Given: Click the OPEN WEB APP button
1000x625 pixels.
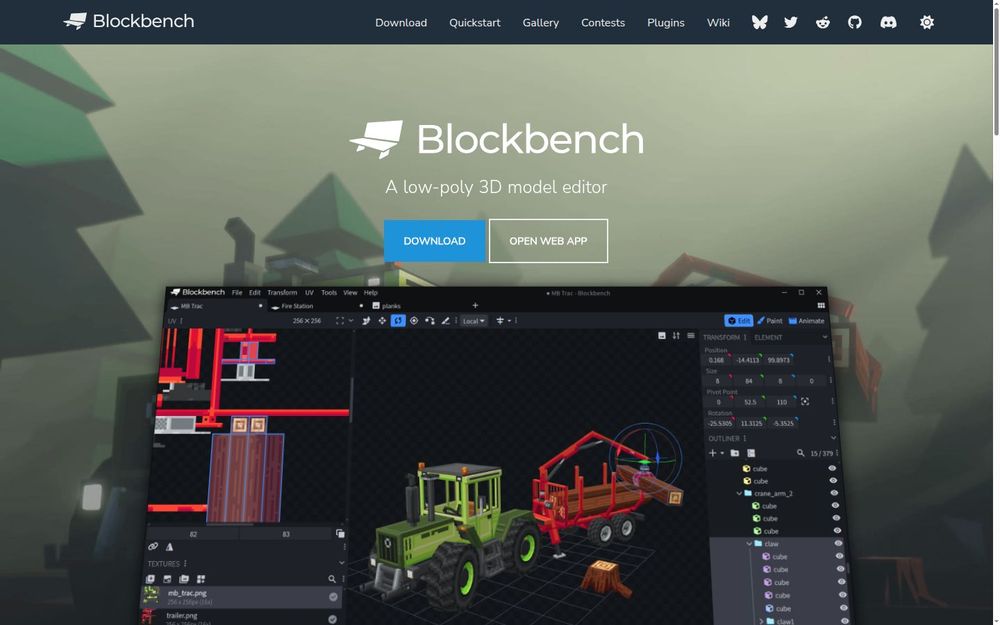Looking at the screenshot, I should click(x=548, y=241).
